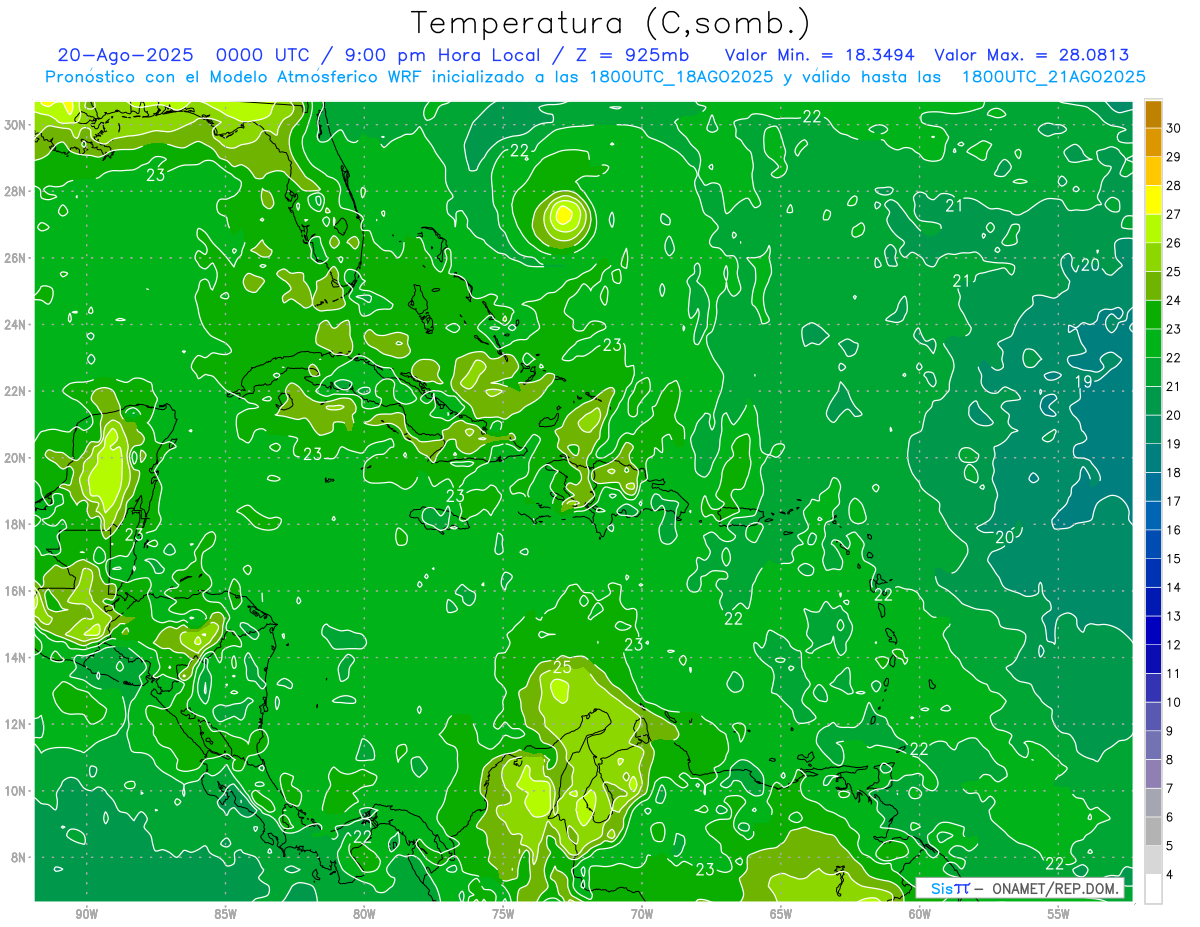Viewport: 1200px width, 927px height.
Task: Click the "75W" longitude axis label
Action: pyautogui.click(x=503, y=914)
